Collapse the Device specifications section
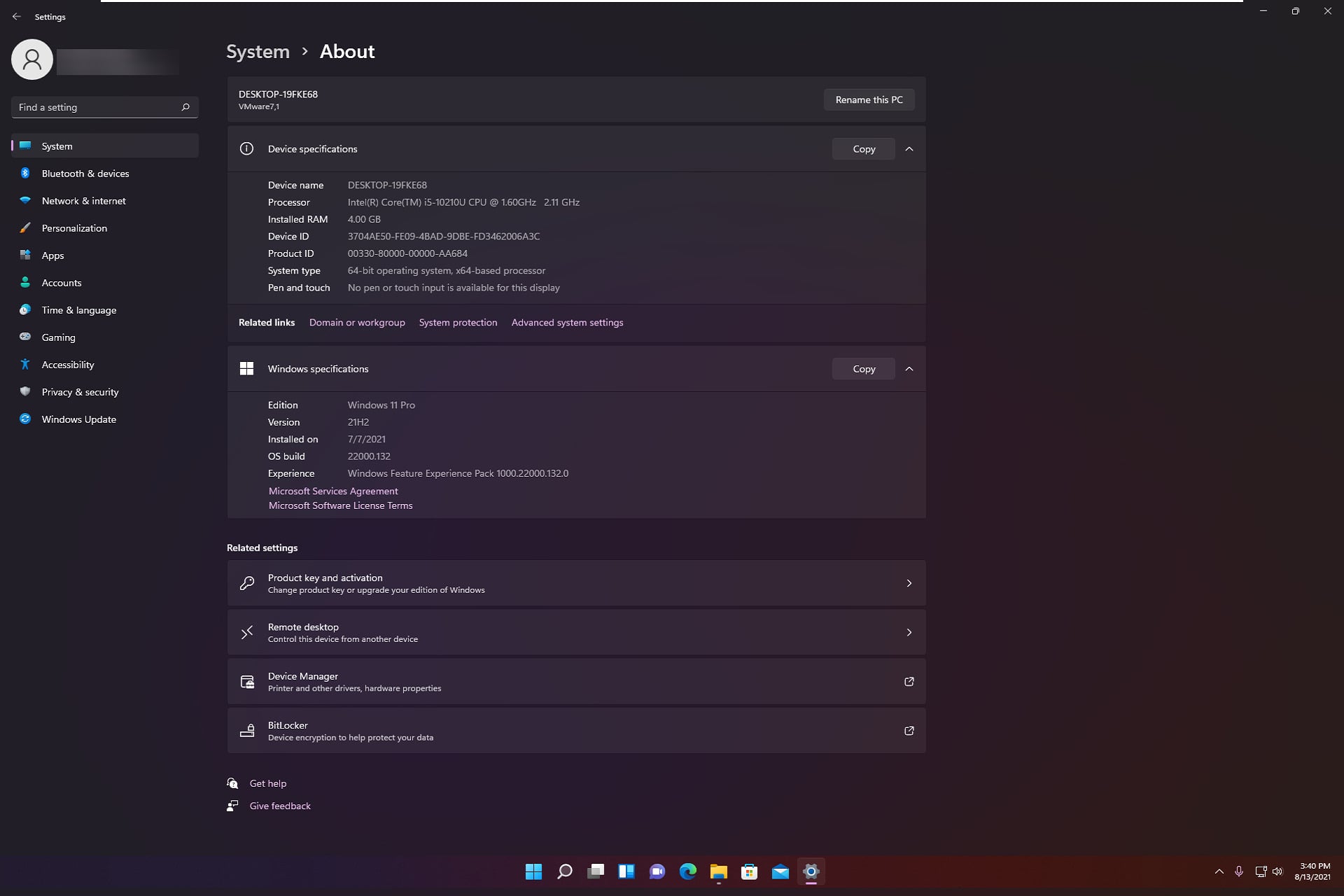Viewport: 1344px width, 896px height. [x=910, y=148]
